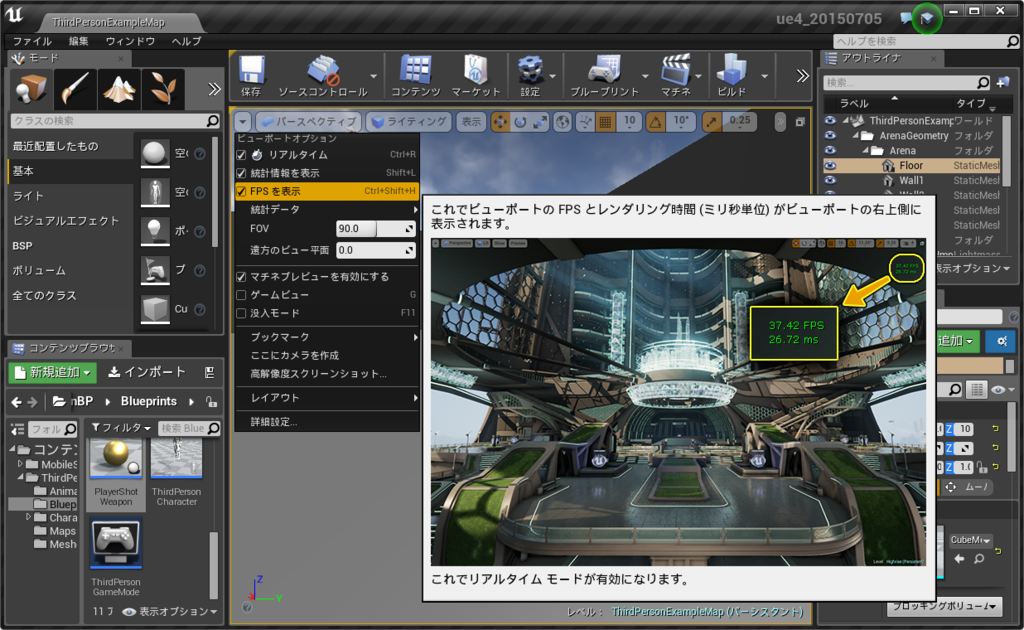The image size is (1024, 630).
Task: Click the sources panel toggle icon
Action: tap(18, 429)
